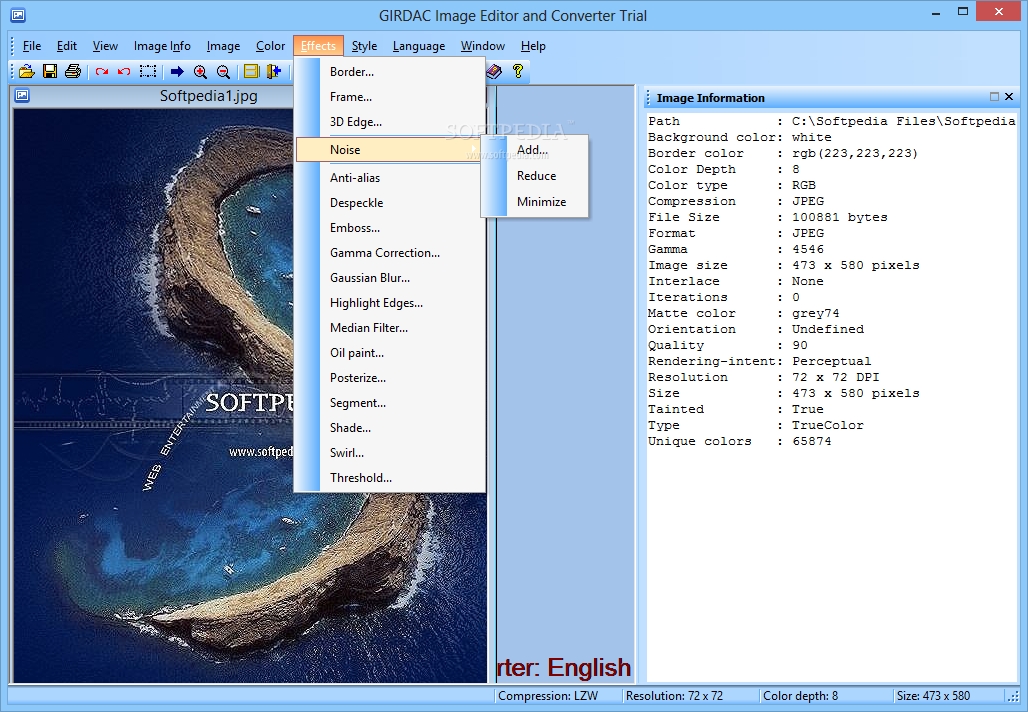Select Minimize in the Noise submenu
This screenshot has height=712, width=1028.
(x=541, y=202)
